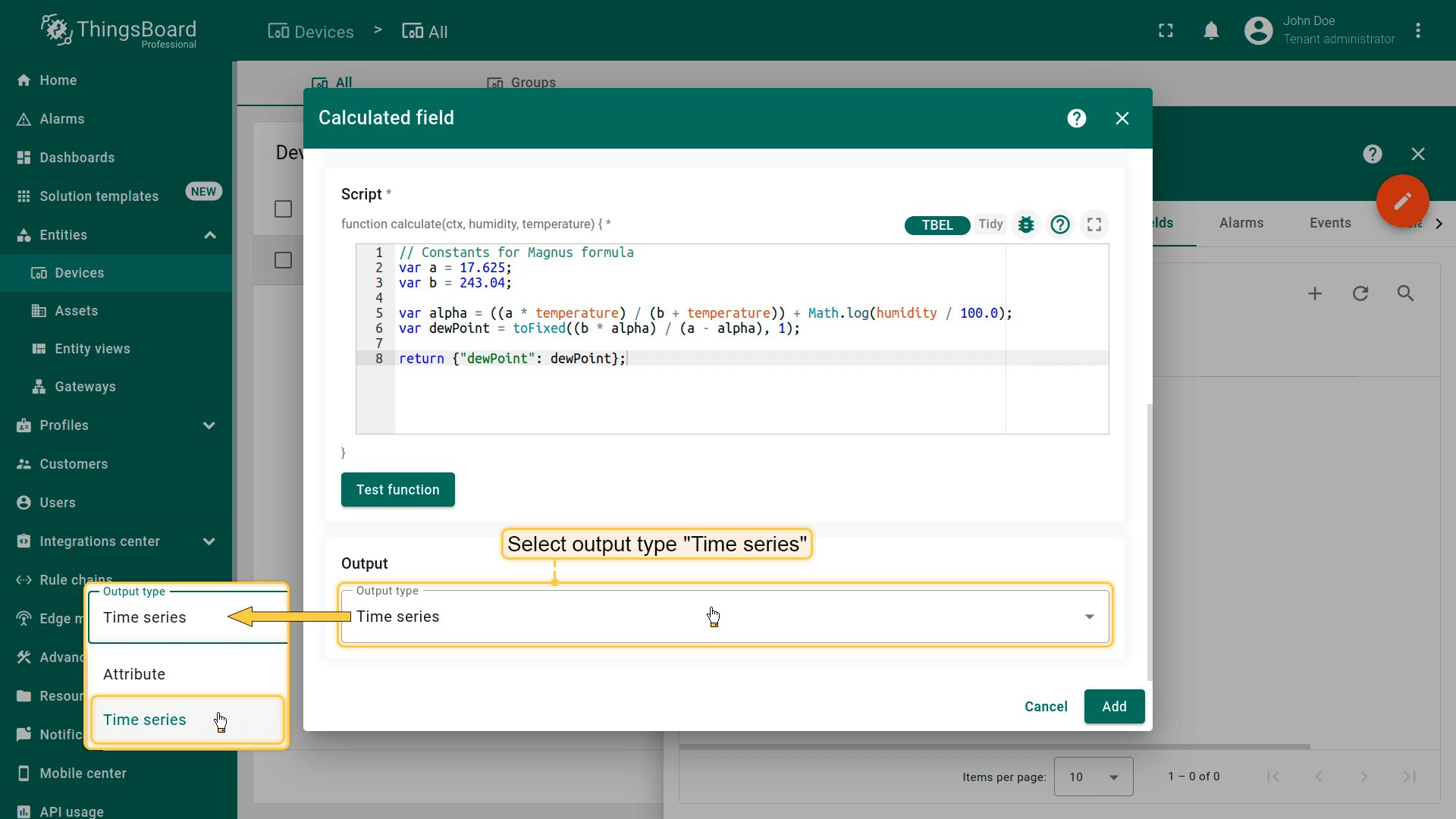The height and width of the screenshot is (819, 1456).
Task: Check the second device row checkbox
Action: pyautogui.click(x=283, y=261)
